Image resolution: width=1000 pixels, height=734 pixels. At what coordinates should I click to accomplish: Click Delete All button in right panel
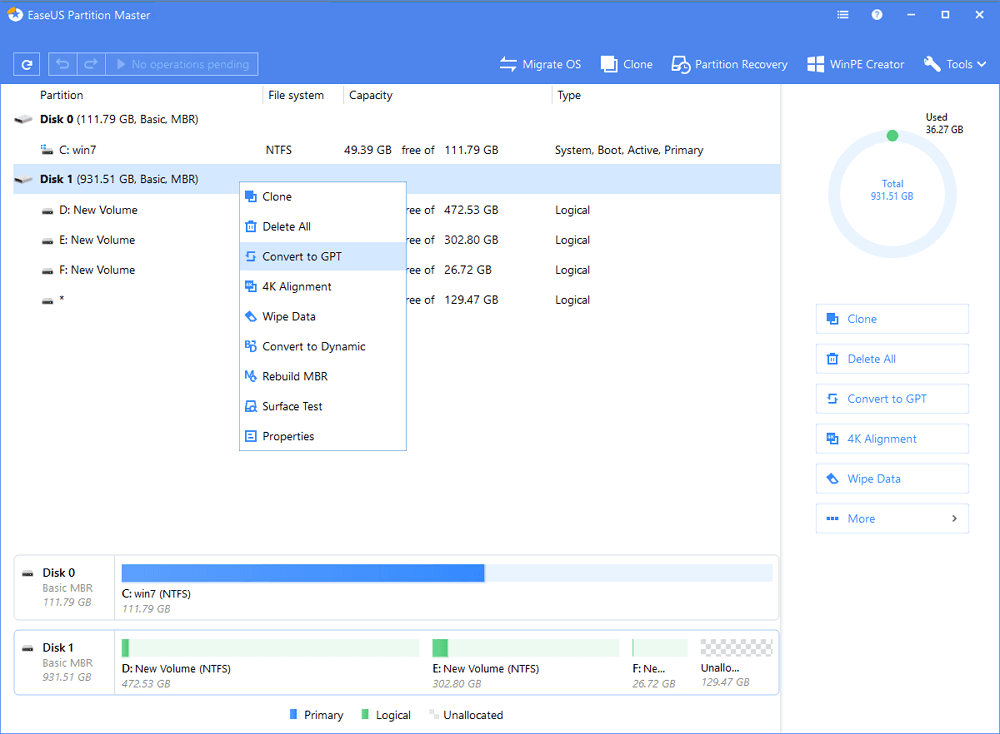(x=892, y=359)
